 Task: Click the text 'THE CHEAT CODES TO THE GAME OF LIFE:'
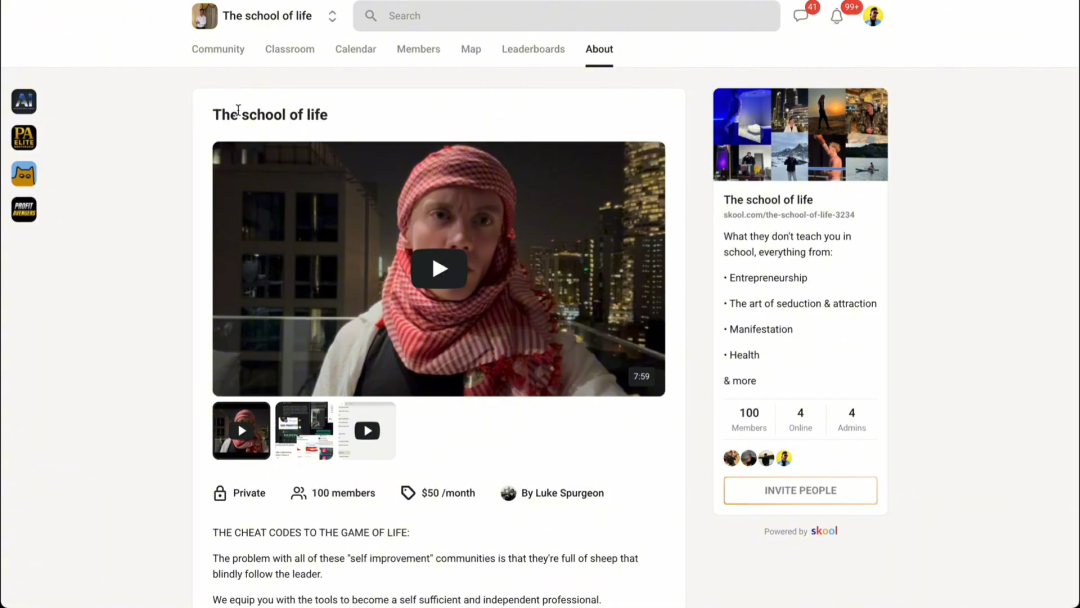(x=311, y=532)
